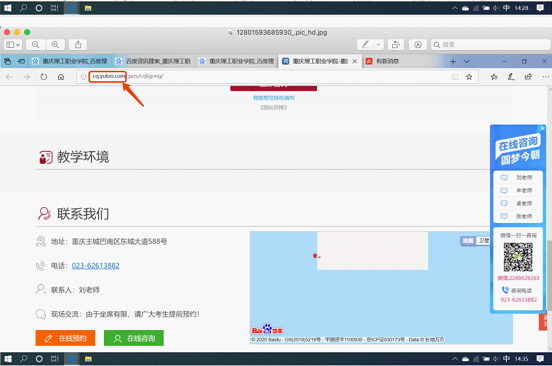Focus the Preview search field

click(490, 45)
